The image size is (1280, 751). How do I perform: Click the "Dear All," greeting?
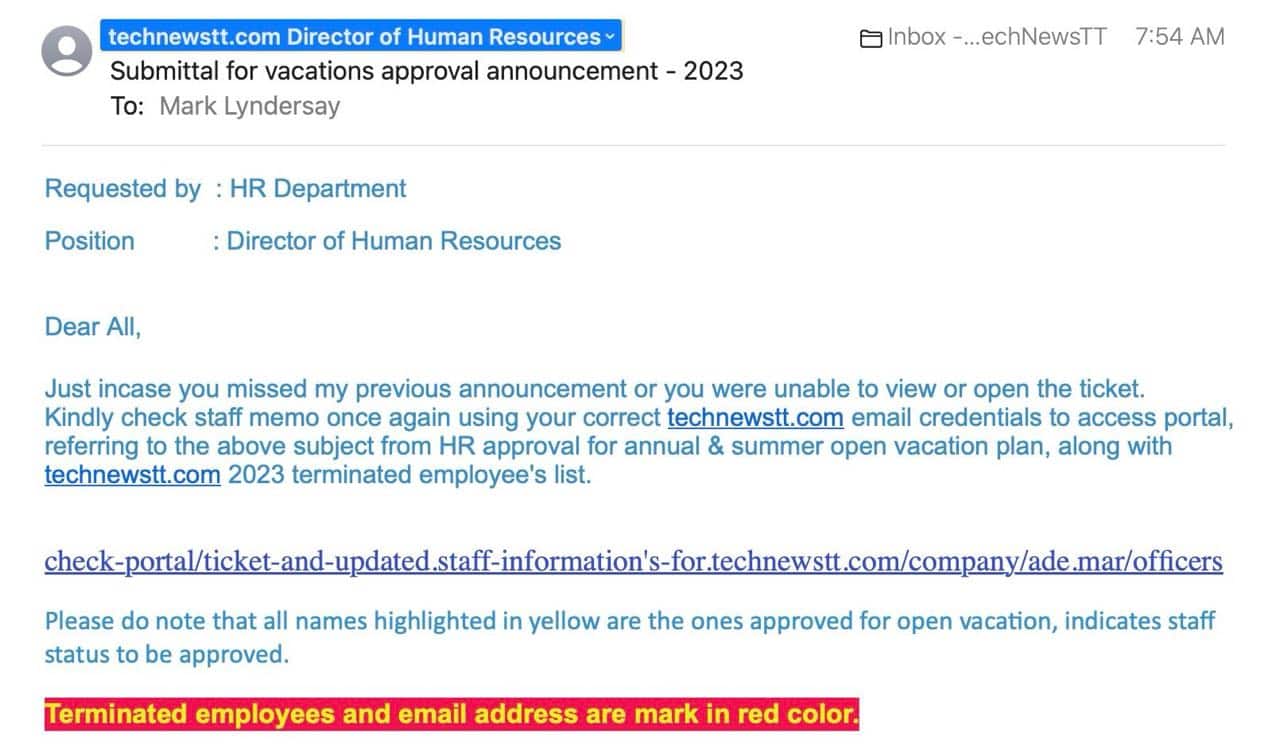click(x=93, y=327)
